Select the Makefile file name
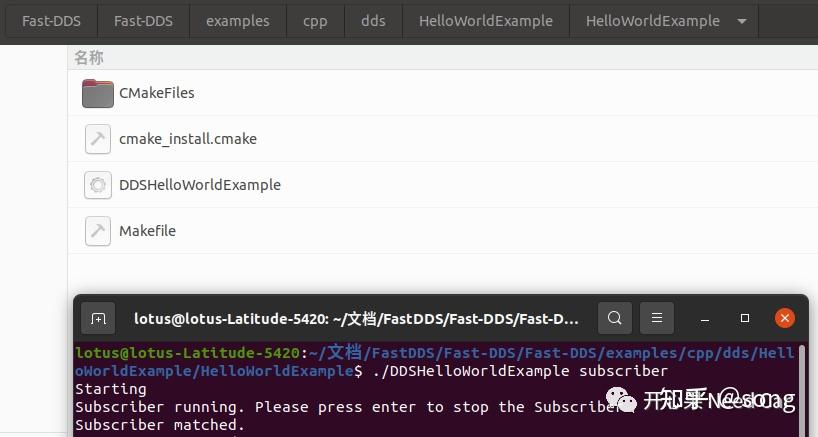Viewport: 818px width, 437px height. pyautogui.click(x=147, y=231)
